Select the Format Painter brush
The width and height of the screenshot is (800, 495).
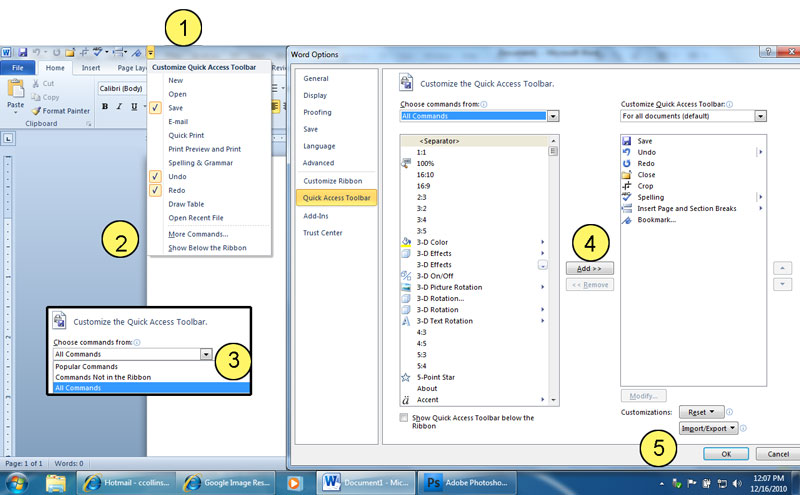click(60, 111)
